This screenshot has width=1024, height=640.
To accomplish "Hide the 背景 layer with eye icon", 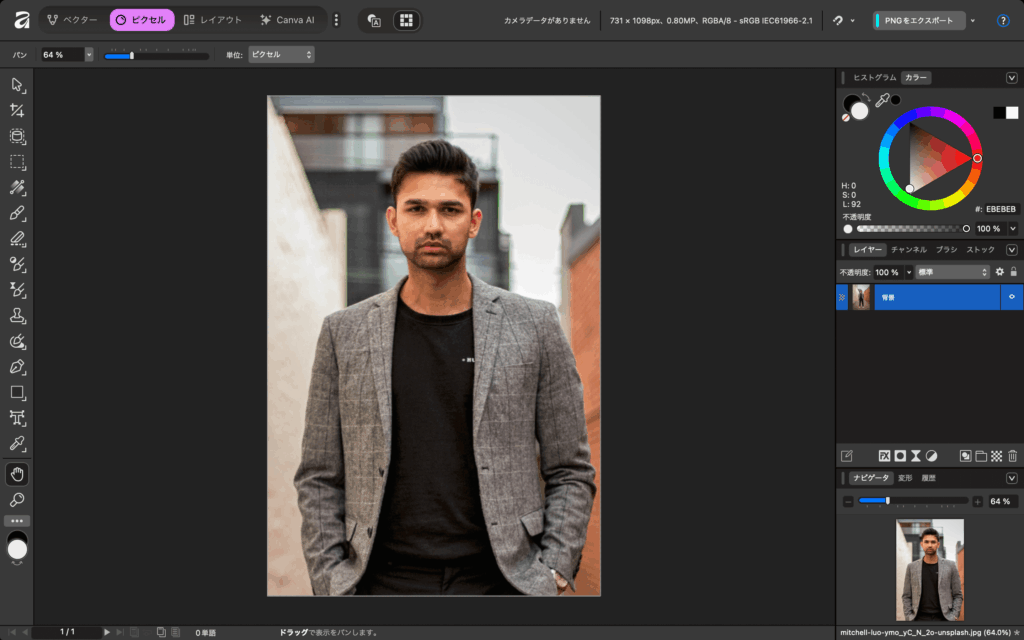I will pyautogui.click(x=1012, y=297).
